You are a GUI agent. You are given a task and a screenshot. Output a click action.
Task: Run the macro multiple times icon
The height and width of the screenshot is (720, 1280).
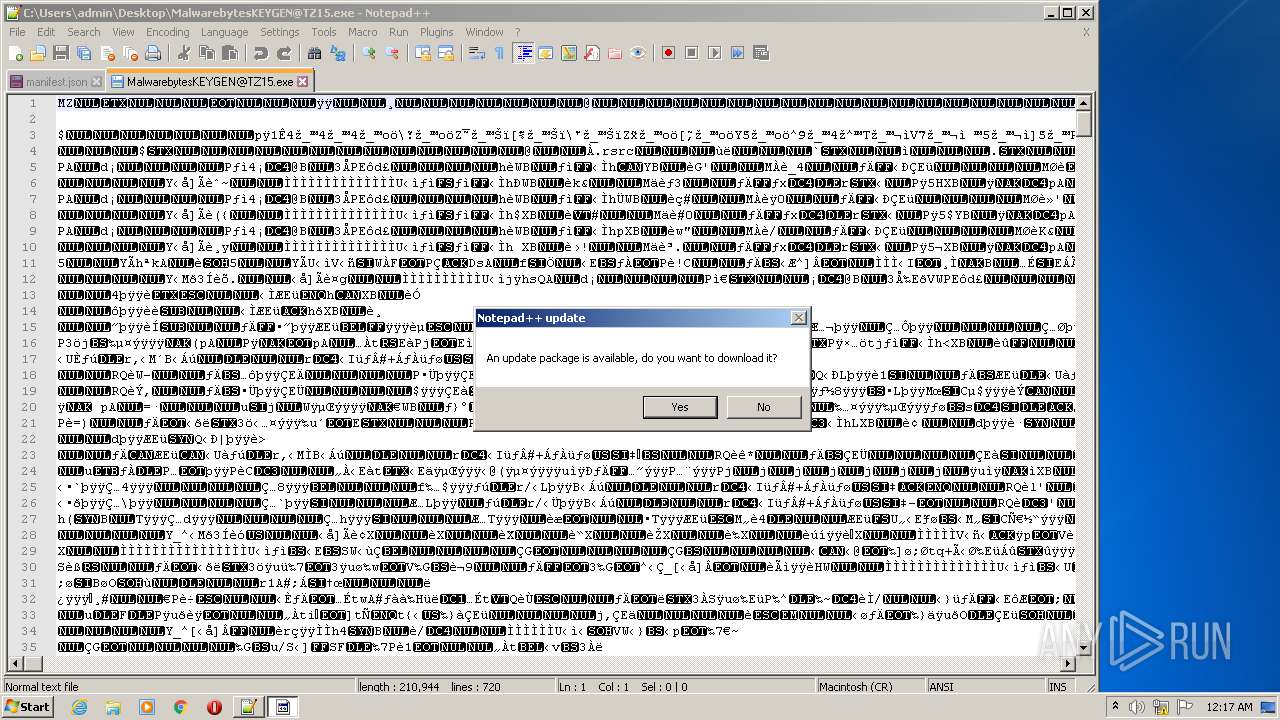coord(738,53)
